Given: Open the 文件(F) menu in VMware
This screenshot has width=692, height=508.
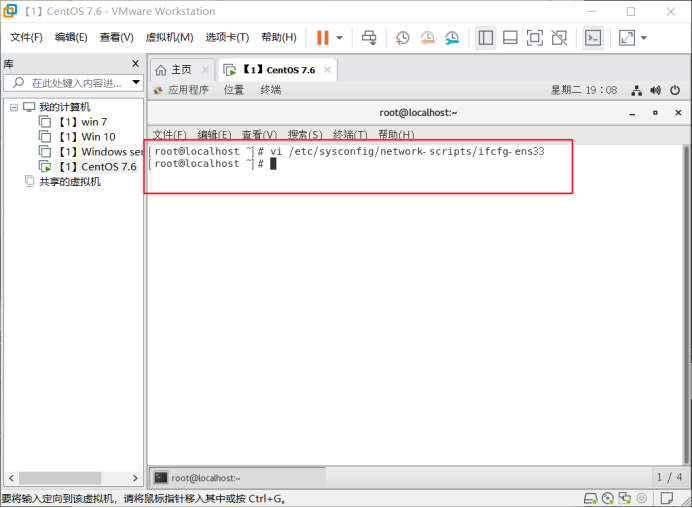Looking at the screenshot, I should click(26, 38).
